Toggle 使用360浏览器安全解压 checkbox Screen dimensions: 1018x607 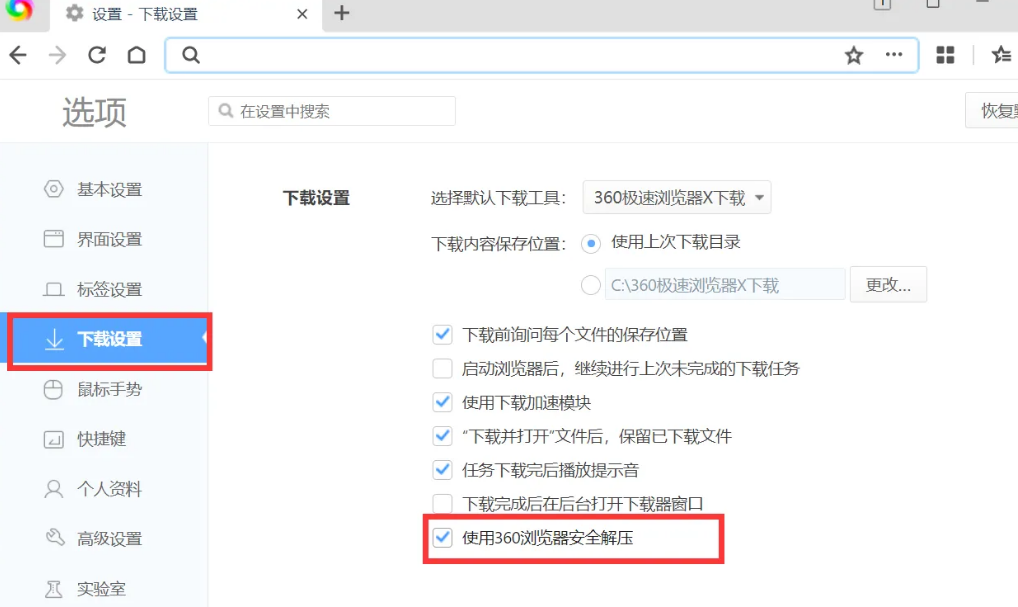point(443,537)
